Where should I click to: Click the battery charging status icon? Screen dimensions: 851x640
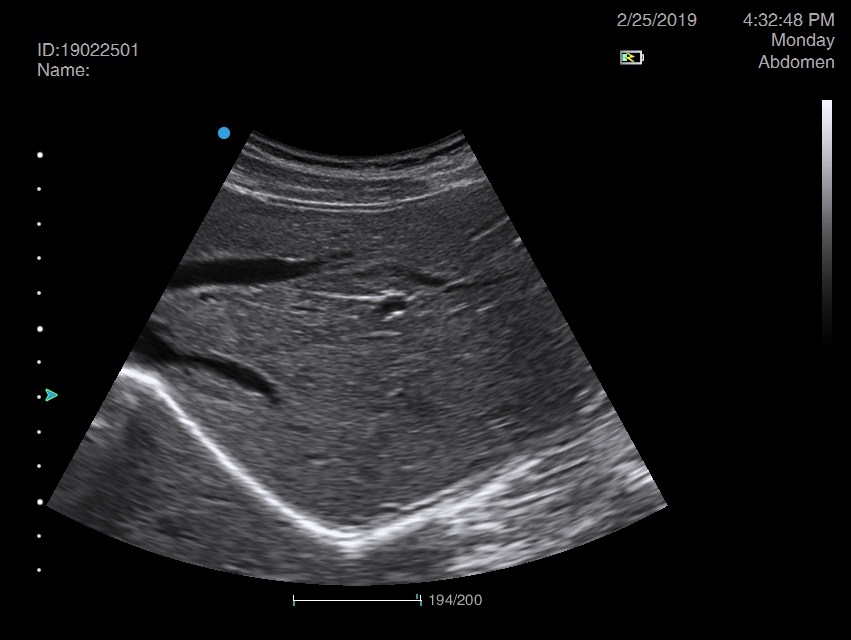(x=632, y=58)
